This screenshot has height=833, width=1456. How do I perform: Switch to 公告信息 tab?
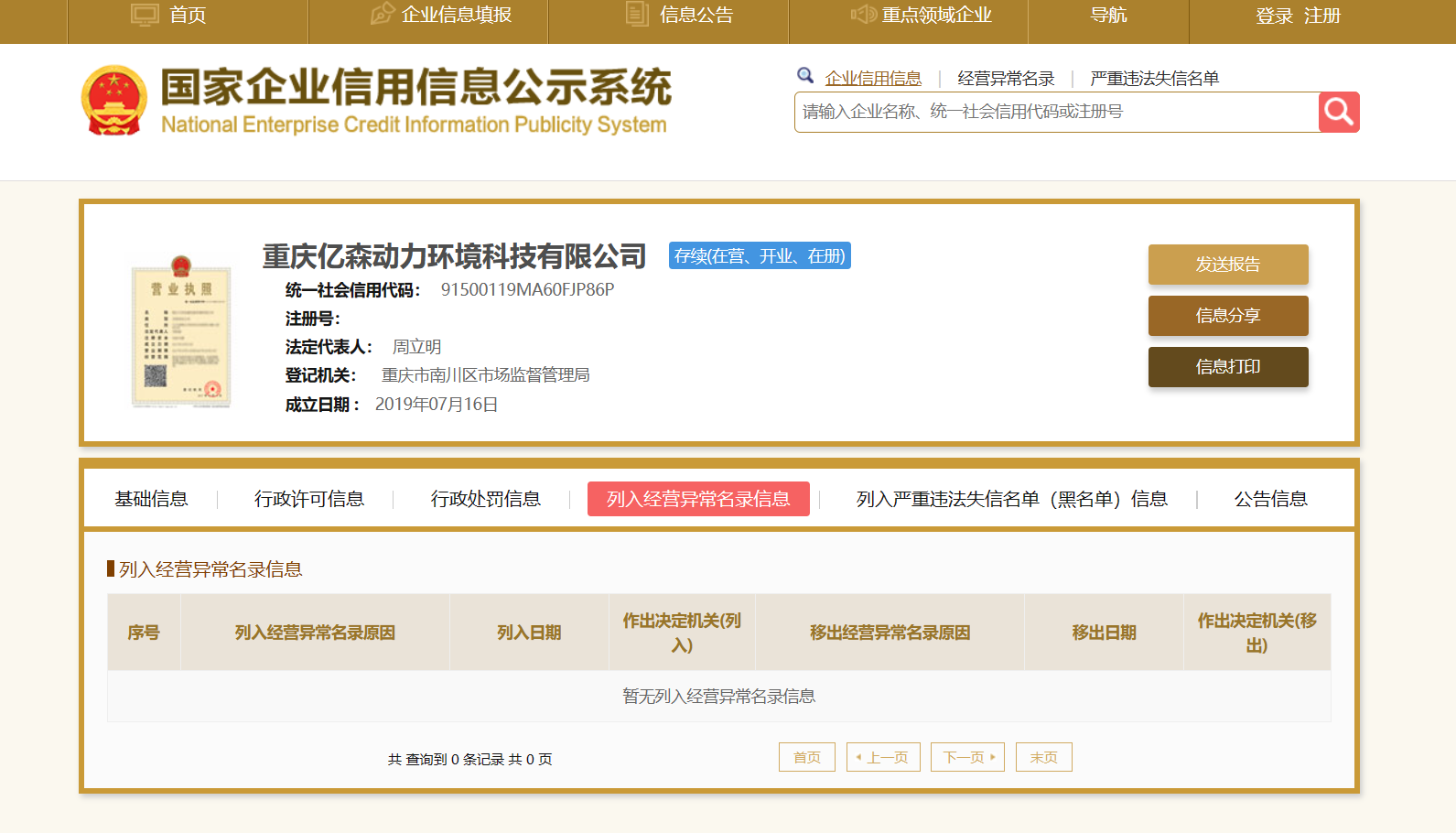pyautogui.click(x=1271, y=499)
